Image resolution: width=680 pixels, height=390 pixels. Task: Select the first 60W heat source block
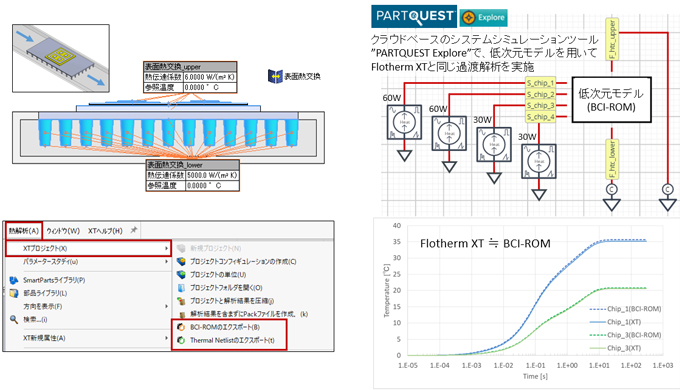(x=404, y=122)
